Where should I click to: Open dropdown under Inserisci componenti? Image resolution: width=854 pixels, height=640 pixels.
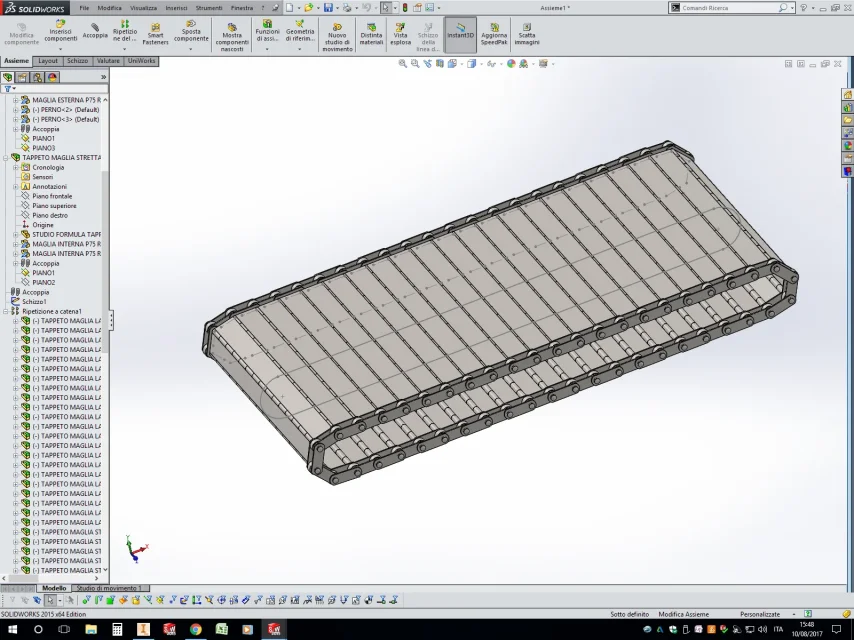click(x=60, y=49)
